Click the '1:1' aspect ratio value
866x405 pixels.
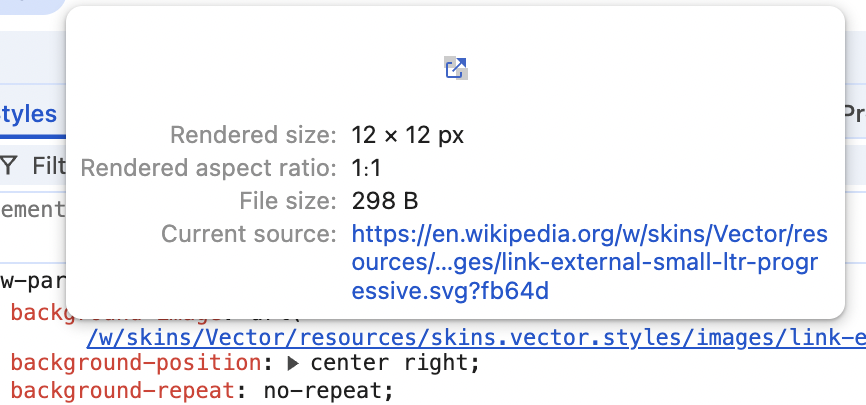tap(366, 168)
